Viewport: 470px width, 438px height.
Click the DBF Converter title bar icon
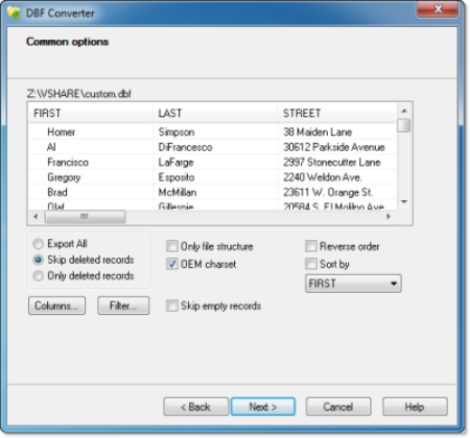point(14,13)
